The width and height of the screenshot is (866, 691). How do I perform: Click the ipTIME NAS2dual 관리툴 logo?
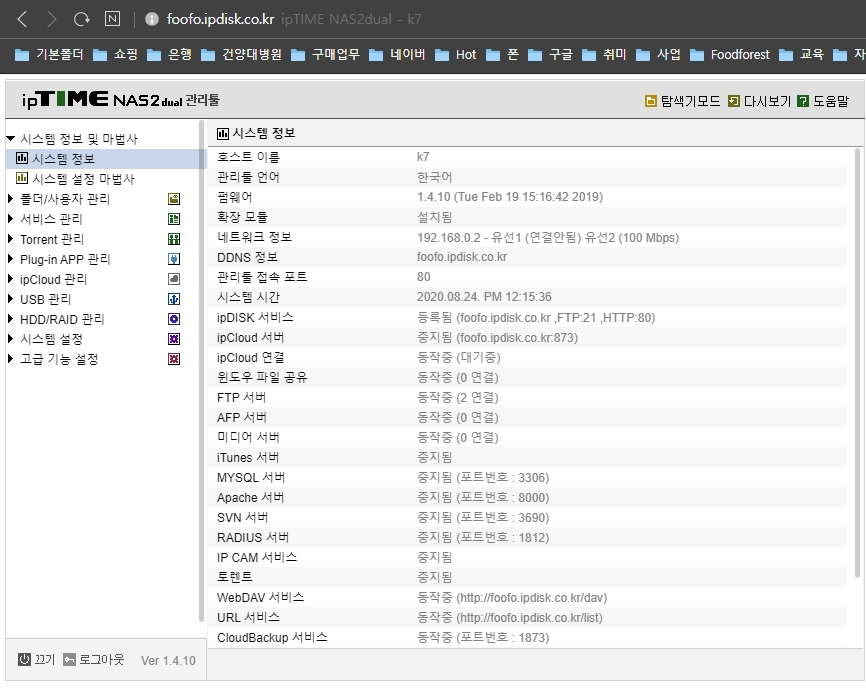point(120,99)
